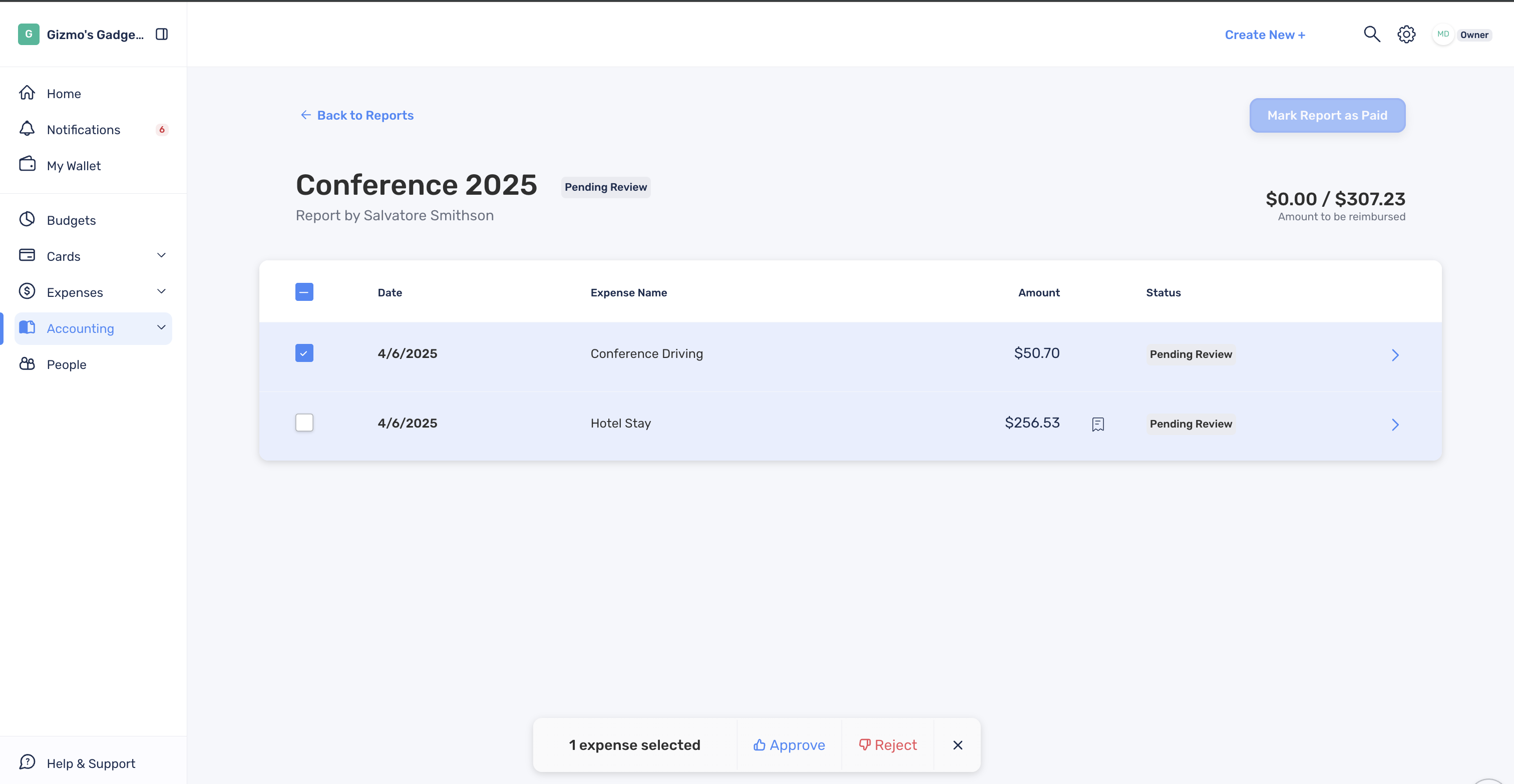The width and height of the screenshot is (1514, 784).
Task: Open the search magnifier icon
Action: tap(1371, 34)
